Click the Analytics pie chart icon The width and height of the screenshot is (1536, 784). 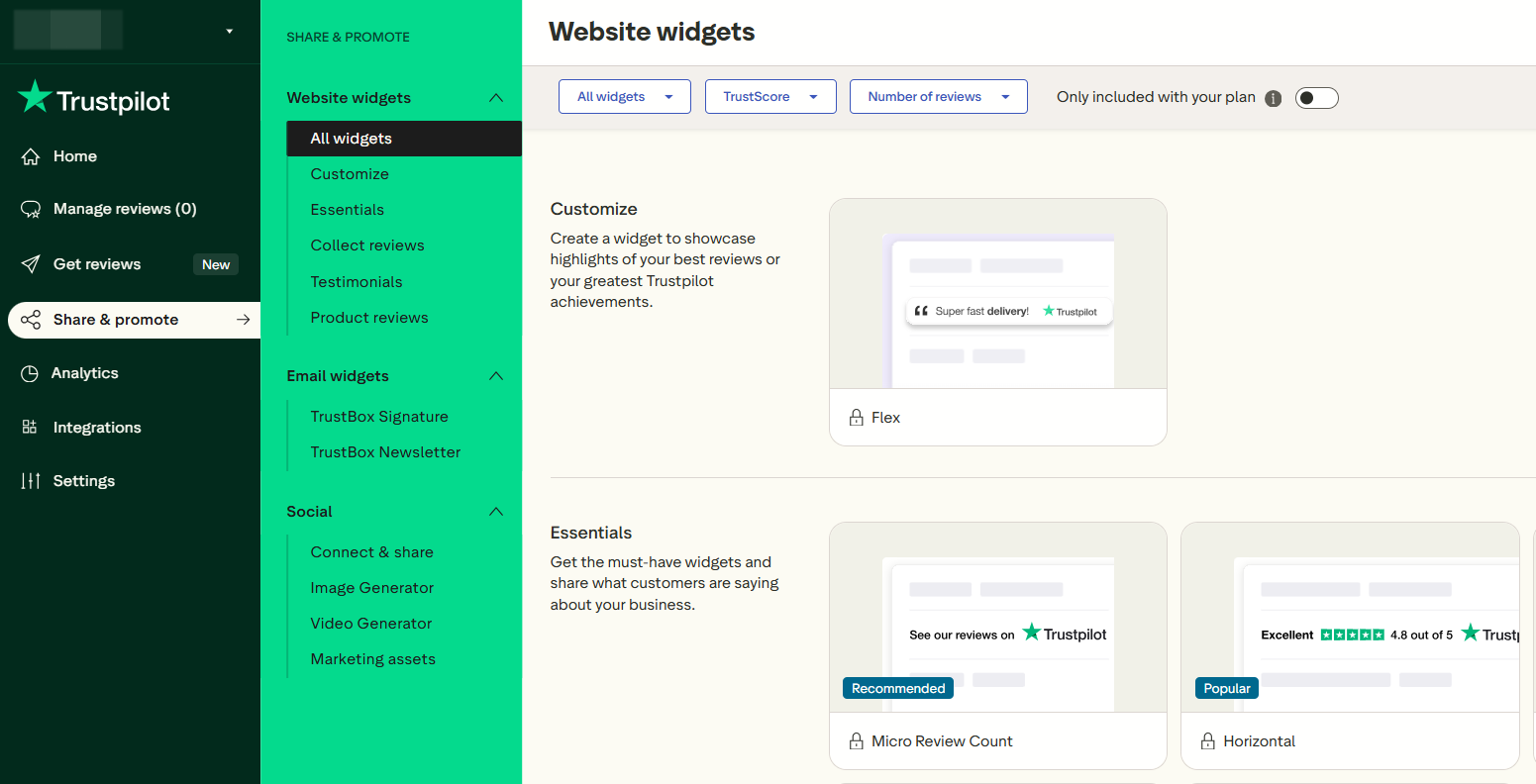click(30, 373)
